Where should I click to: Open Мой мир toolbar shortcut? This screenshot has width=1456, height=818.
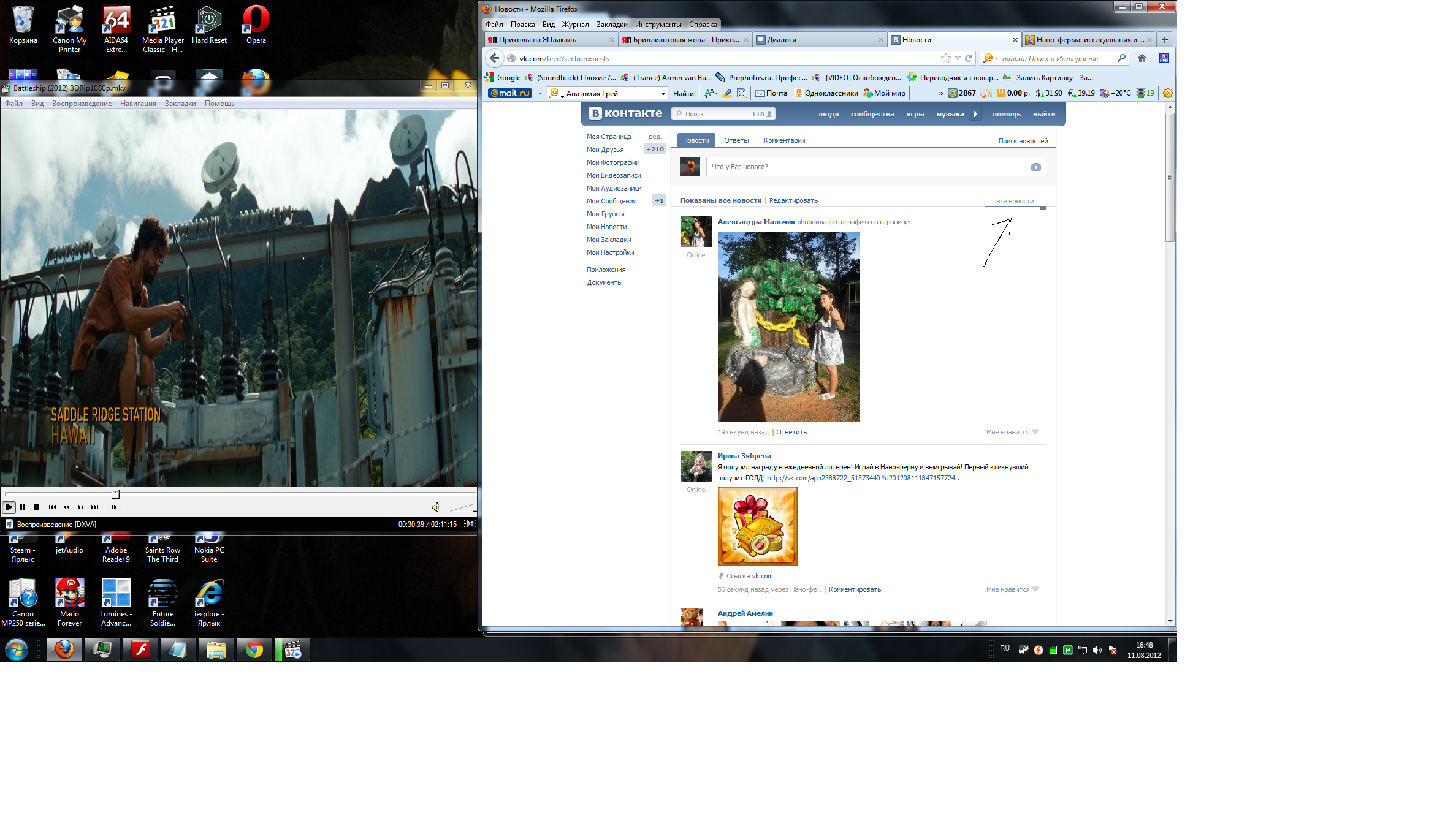[884, 93]
